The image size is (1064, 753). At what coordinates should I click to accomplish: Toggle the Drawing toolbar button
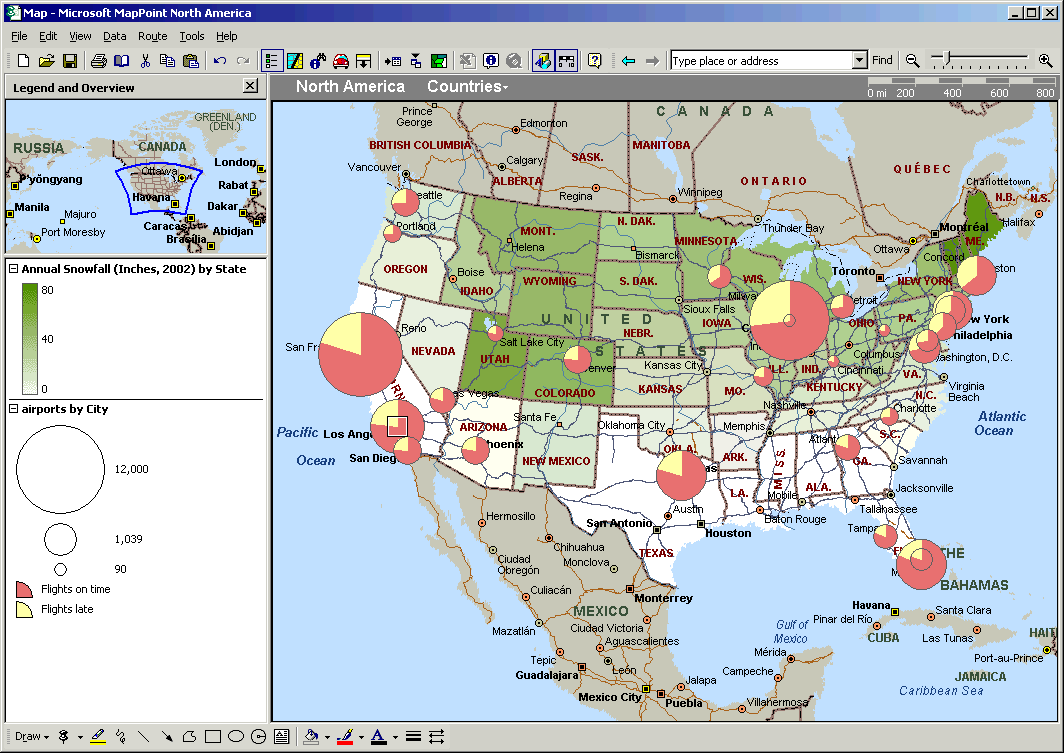point(543,61)
